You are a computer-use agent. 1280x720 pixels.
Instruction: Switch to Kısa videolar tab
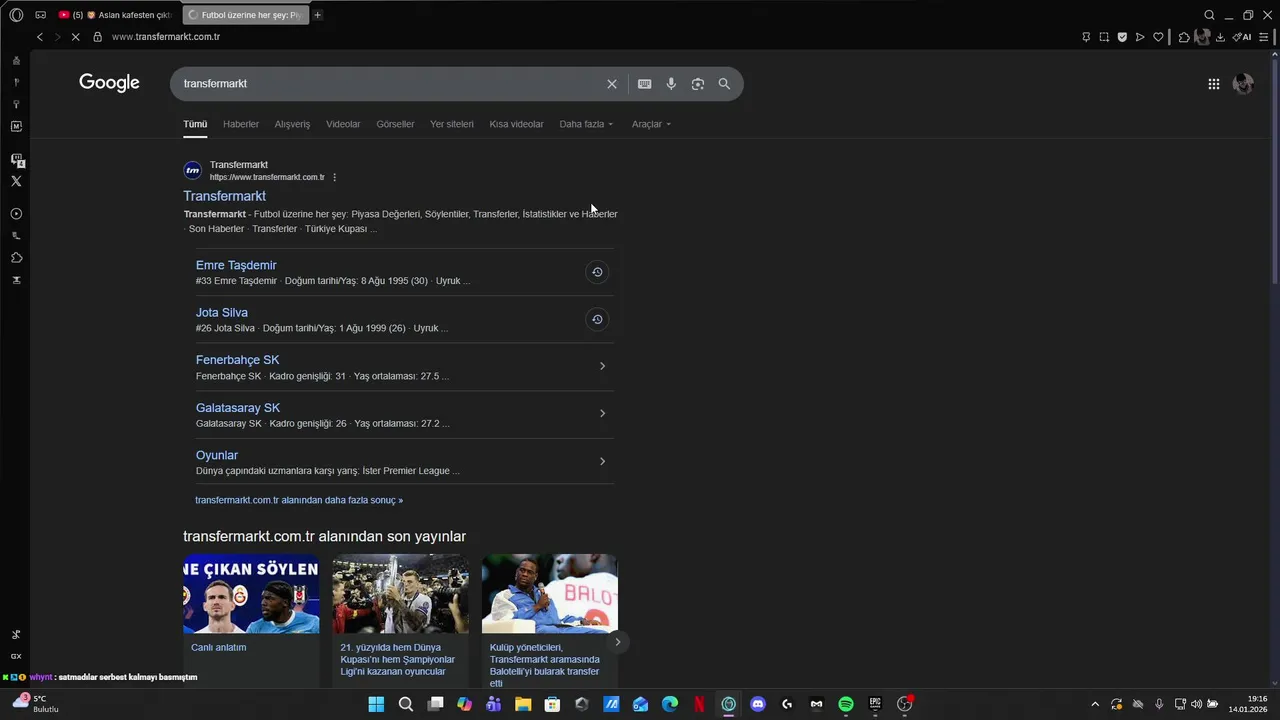(x=516, y=124)
